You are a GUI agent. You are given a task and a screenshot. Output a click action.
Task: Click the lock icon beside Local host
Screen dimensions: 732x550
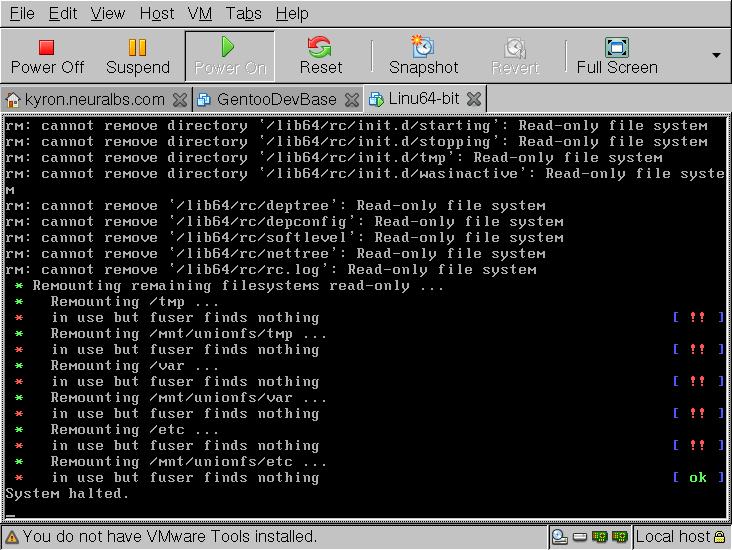(x=721, y=537)
